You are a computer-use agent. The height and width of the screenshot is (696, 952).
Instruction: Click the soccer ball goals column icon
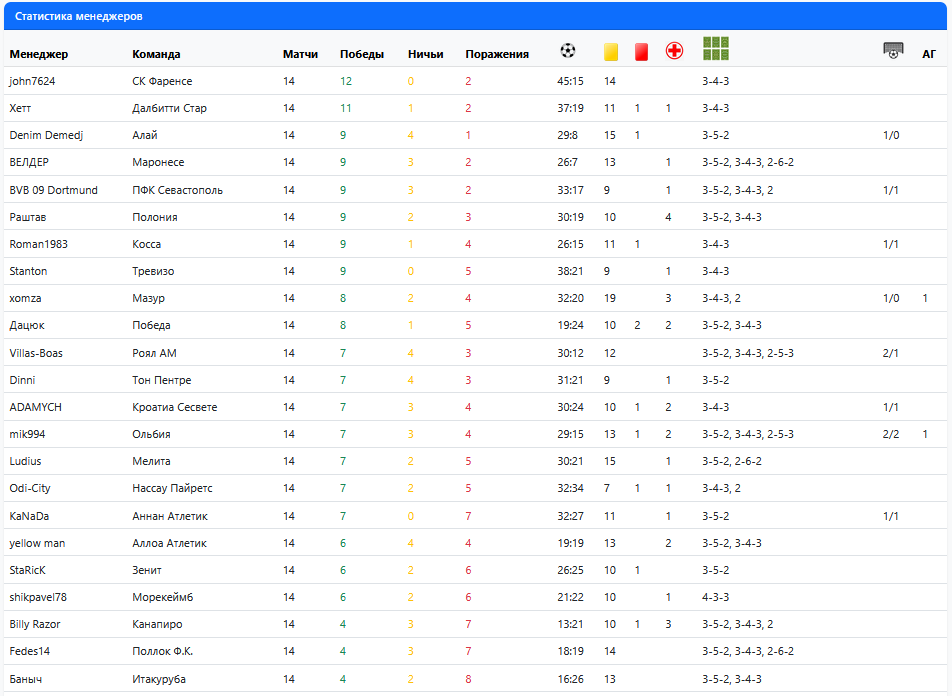568,51
